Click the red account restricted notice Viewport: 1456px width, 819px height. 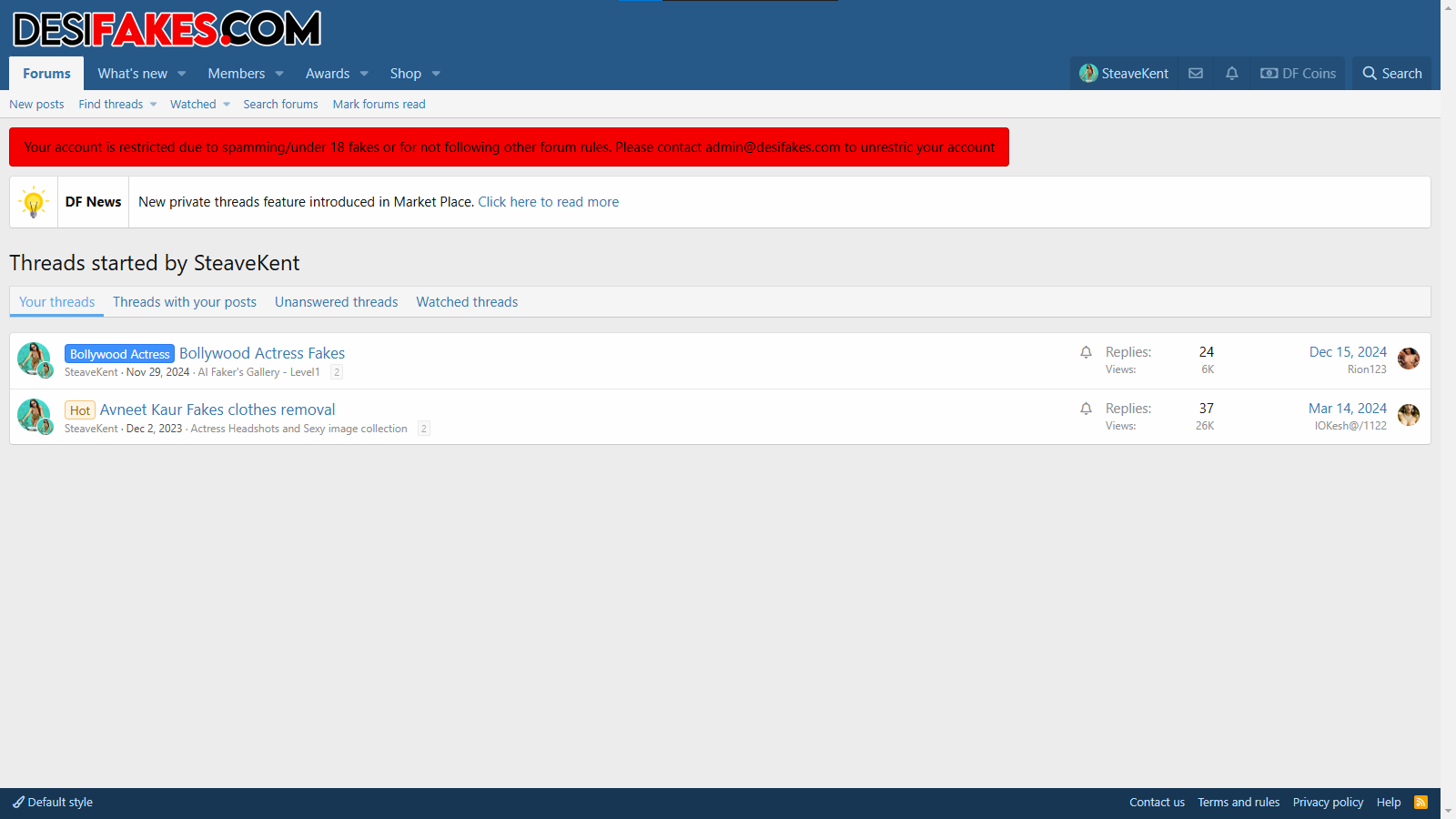(x=509, y=147)
